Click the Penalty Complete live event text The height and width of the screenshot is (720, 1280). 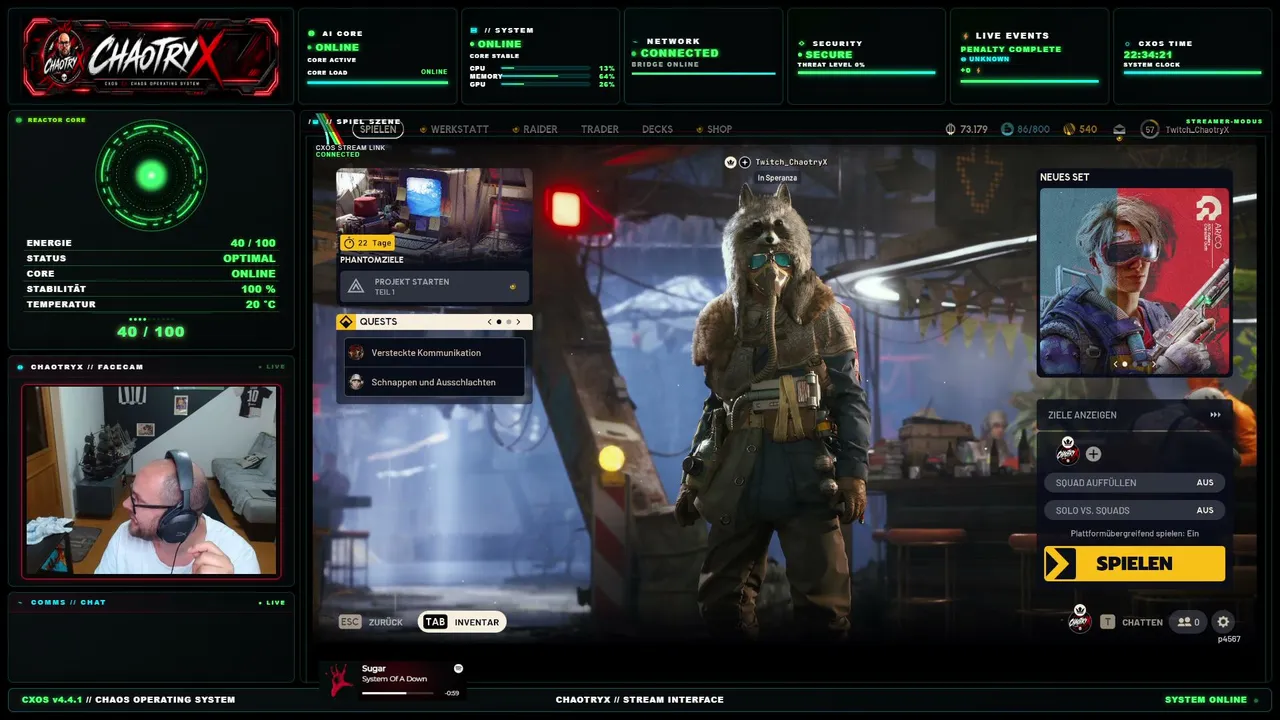1011,49
